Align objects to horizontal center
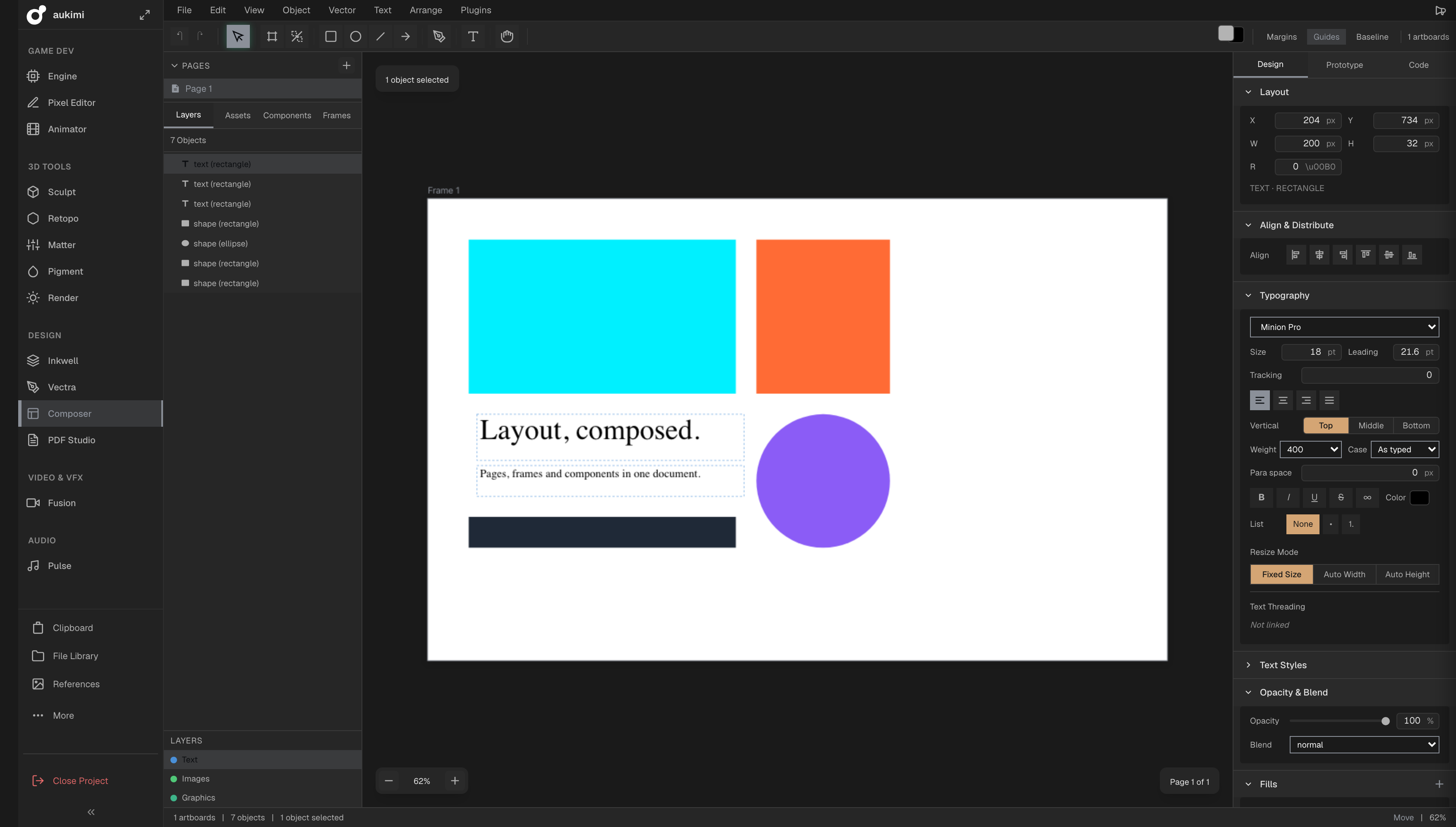Image resolution: width=1456 pixels, height=827 pixels. pos(1319,255)
